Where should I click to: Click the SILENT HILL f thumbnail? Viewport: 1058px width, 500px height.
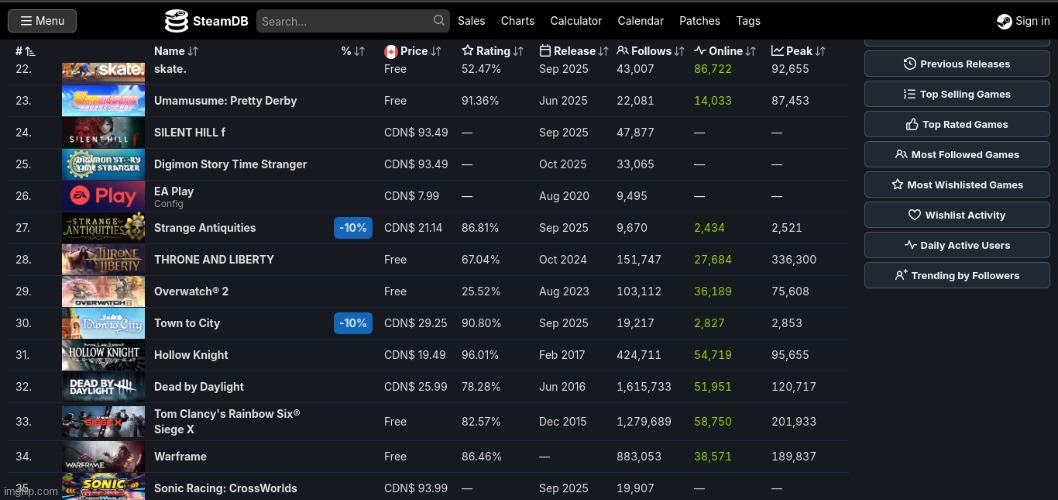103,132
